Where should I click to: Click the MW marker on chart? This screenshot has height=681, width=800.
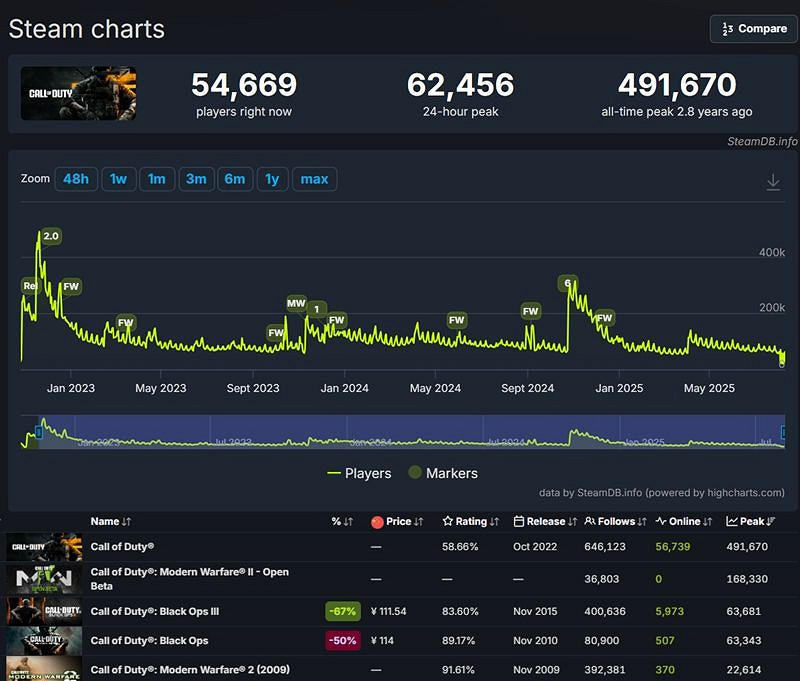coord(296,303)
